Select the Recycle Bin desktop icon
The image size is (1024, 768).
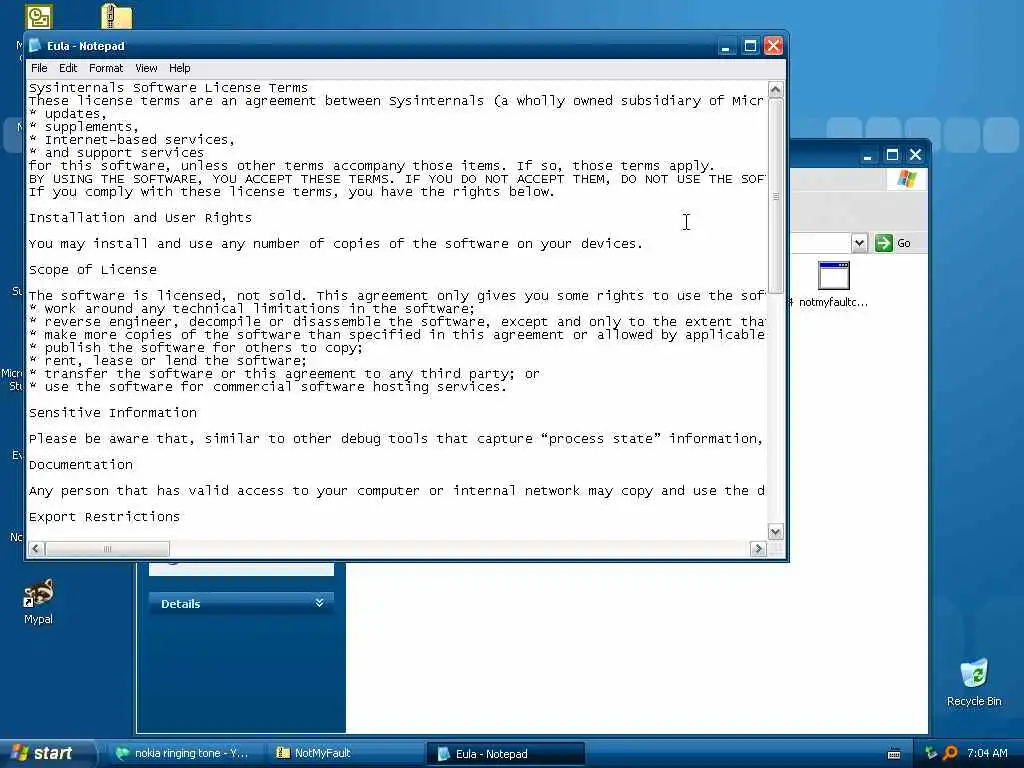[x=974, y=682]
